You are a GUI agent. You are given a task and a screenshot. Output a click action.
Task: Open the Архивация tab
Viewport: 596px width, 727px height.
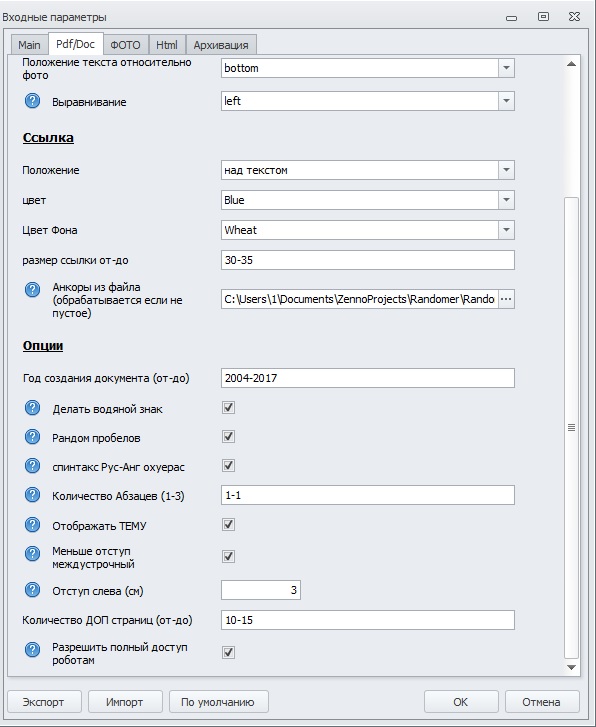(221, 45)
